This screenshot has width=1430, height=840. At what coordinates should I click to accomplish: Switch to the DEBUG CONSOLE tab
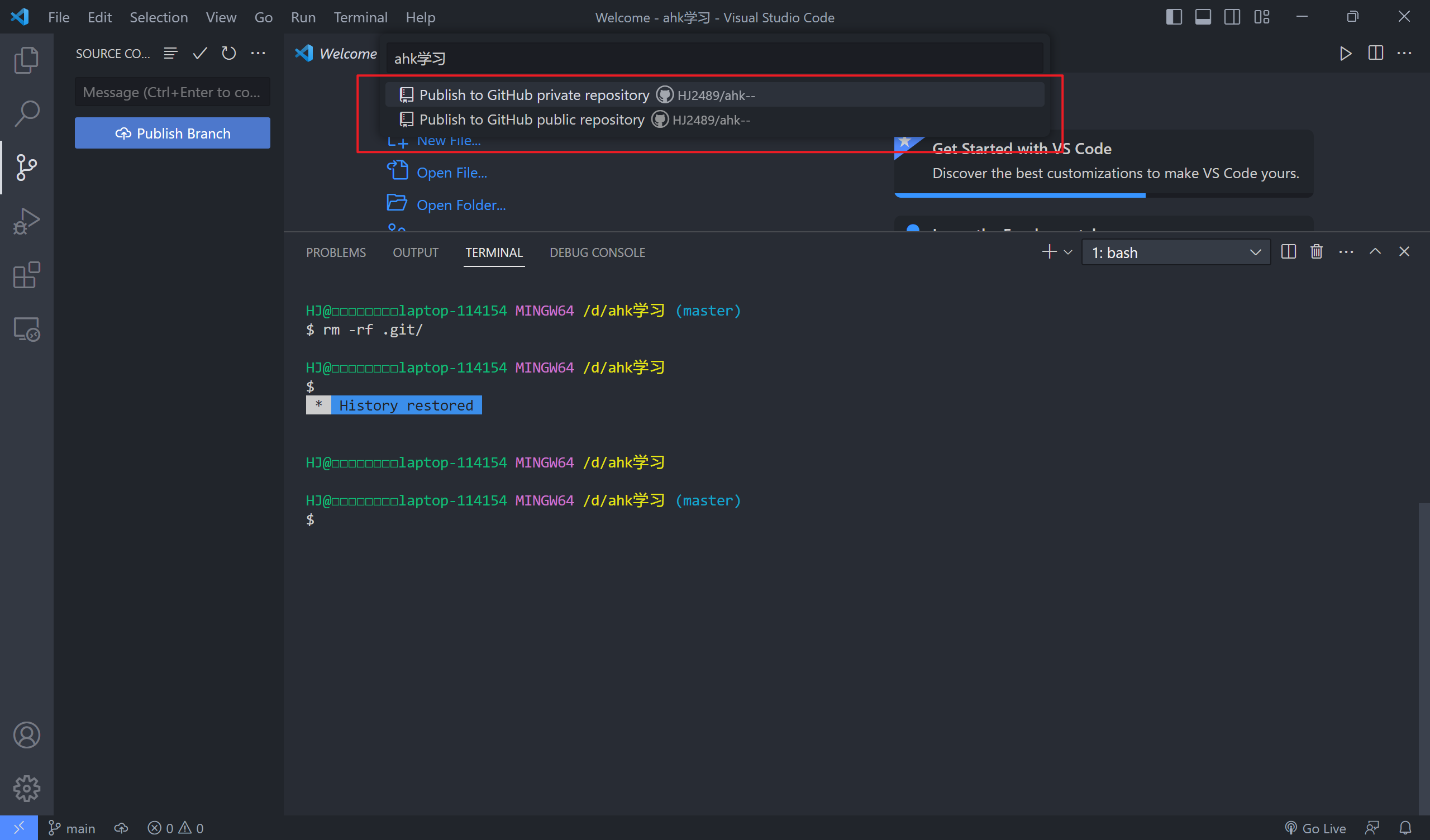pos(597,252)
